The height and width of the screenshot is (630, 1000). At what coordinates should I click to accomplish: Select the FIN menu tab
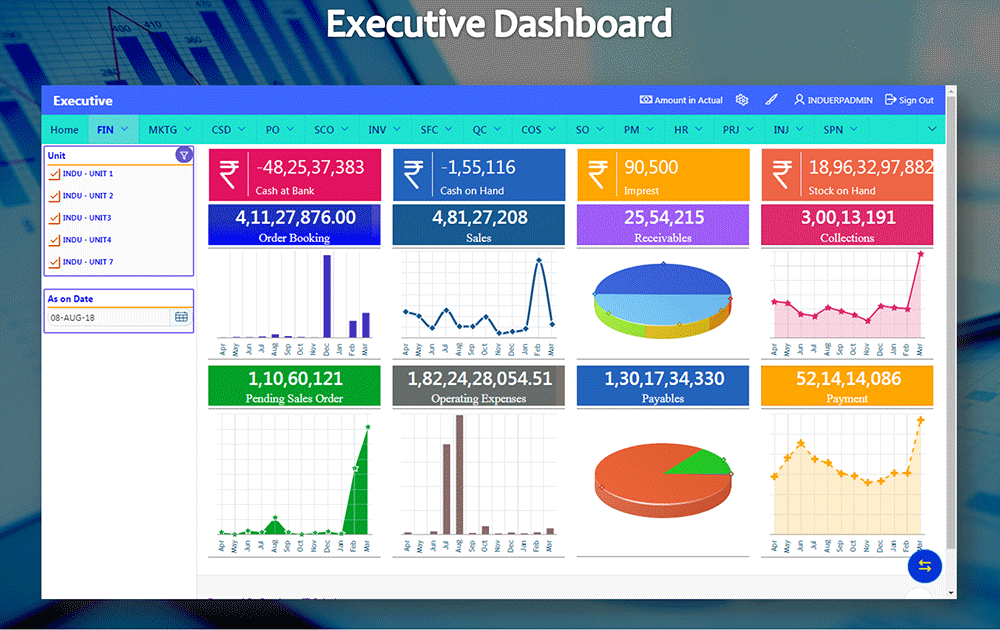(x=112, y=130)
